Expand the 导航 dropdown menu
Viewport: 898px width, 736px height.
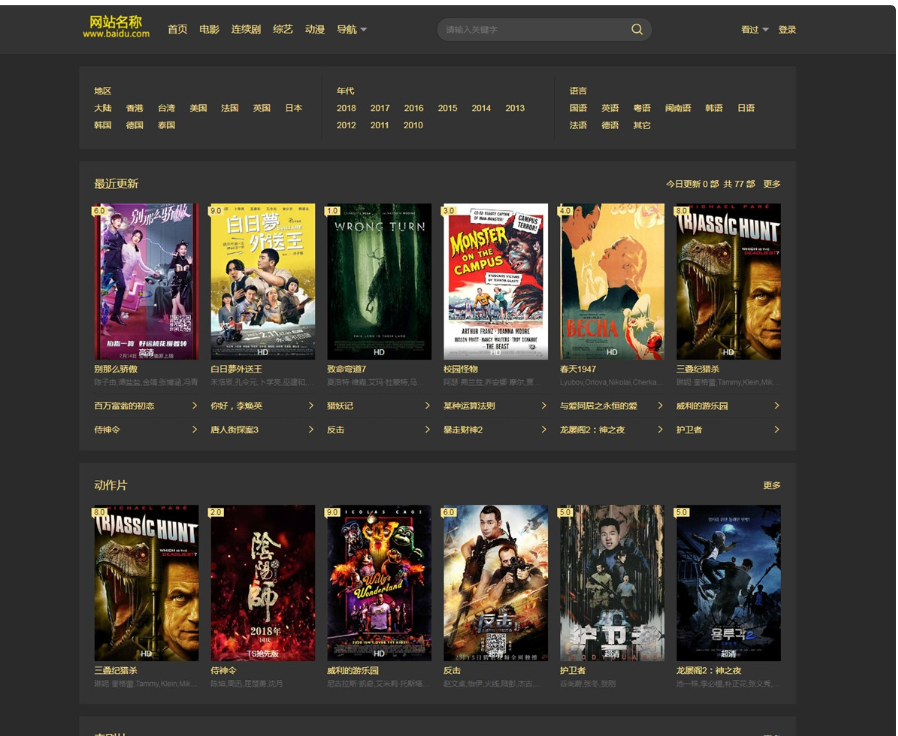[x=351, y=30]
